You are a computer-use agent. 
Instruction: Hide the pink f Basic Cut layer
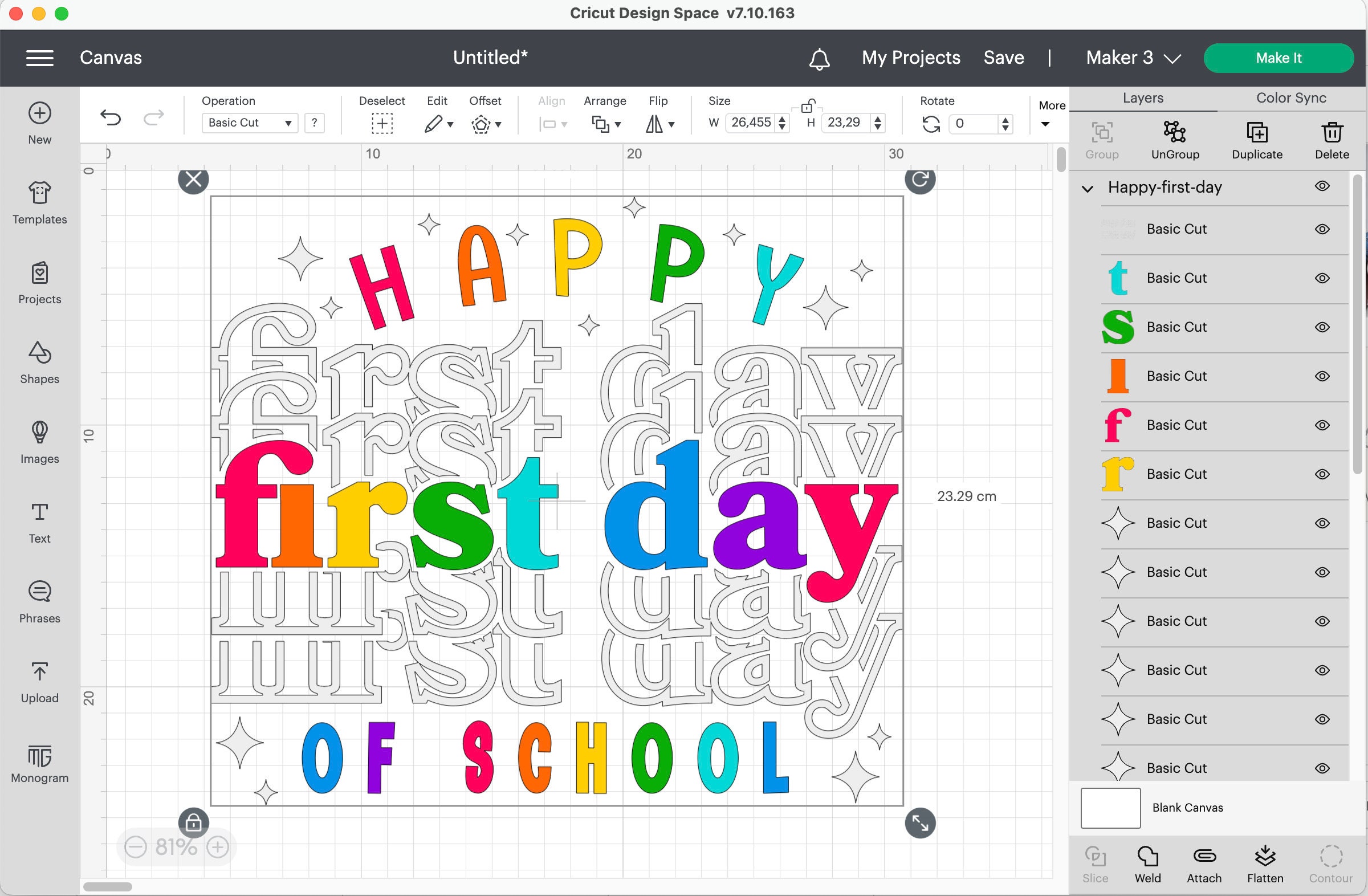click(x=1322, y=425)
